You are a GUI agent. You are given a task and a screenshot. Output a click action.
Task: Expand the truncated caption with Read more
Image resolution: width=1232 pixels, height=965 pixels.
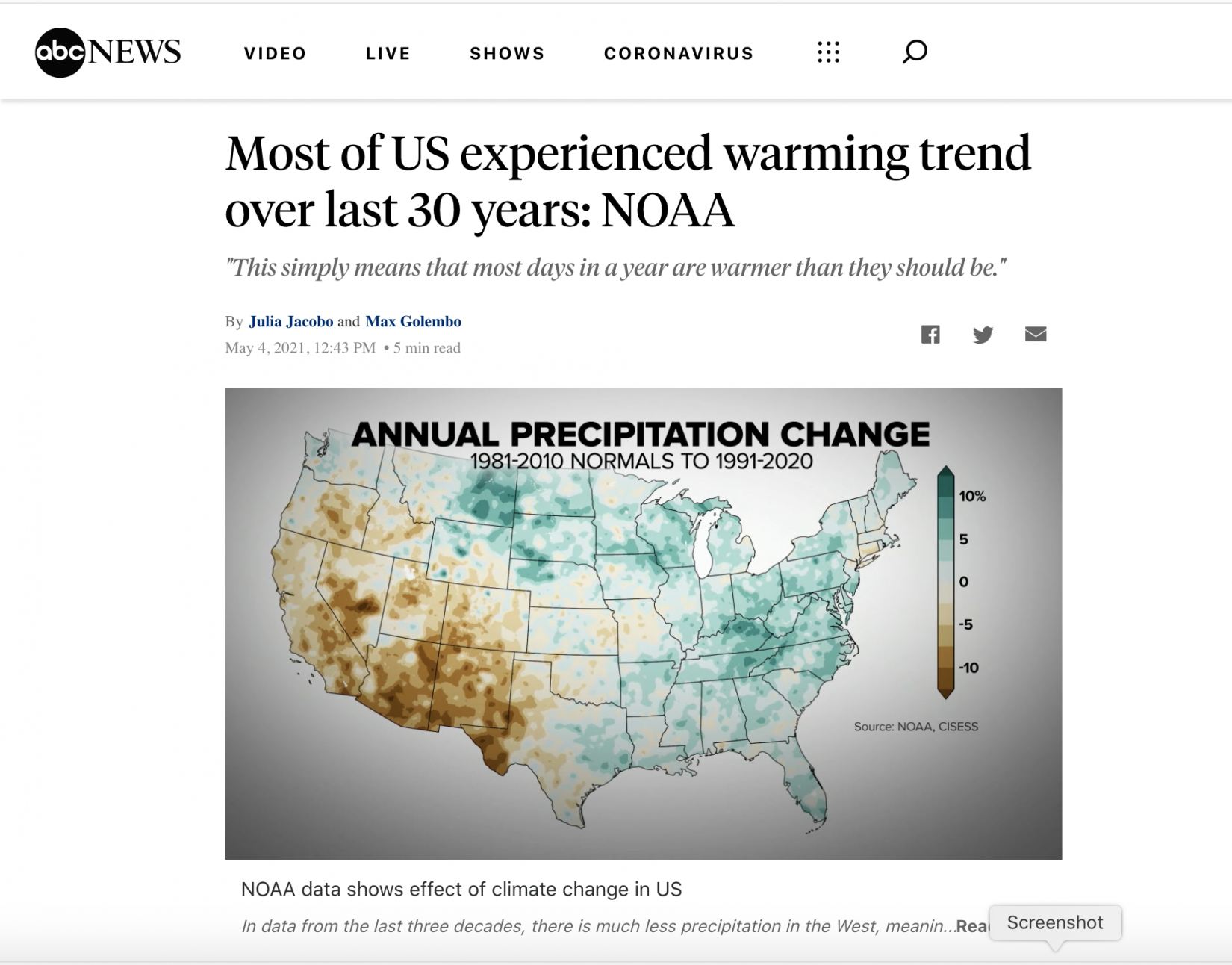[x=972, y=926]
